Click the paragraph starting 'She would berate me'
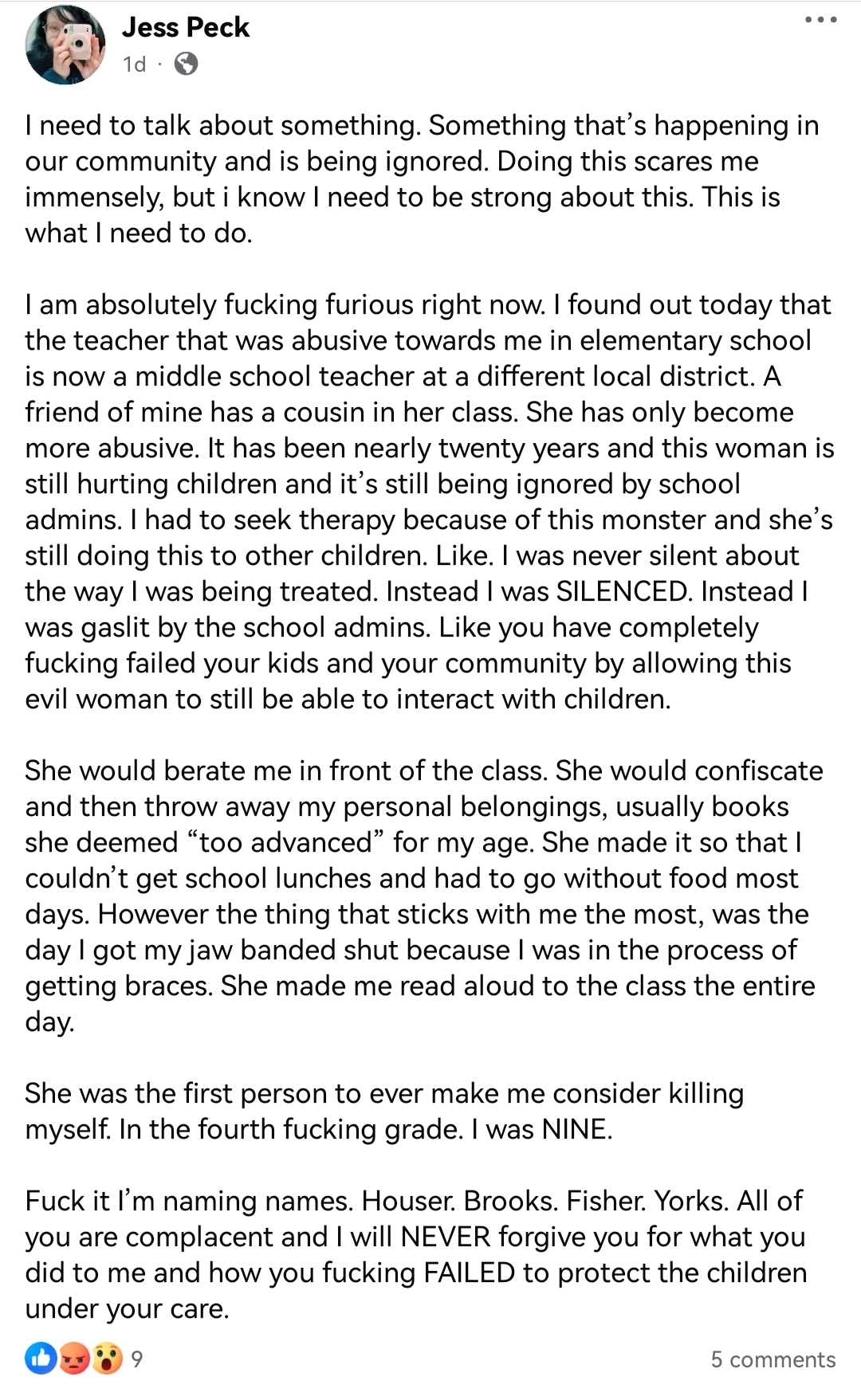The width and height of the screenshot is (861, 1400). point(424,896)
